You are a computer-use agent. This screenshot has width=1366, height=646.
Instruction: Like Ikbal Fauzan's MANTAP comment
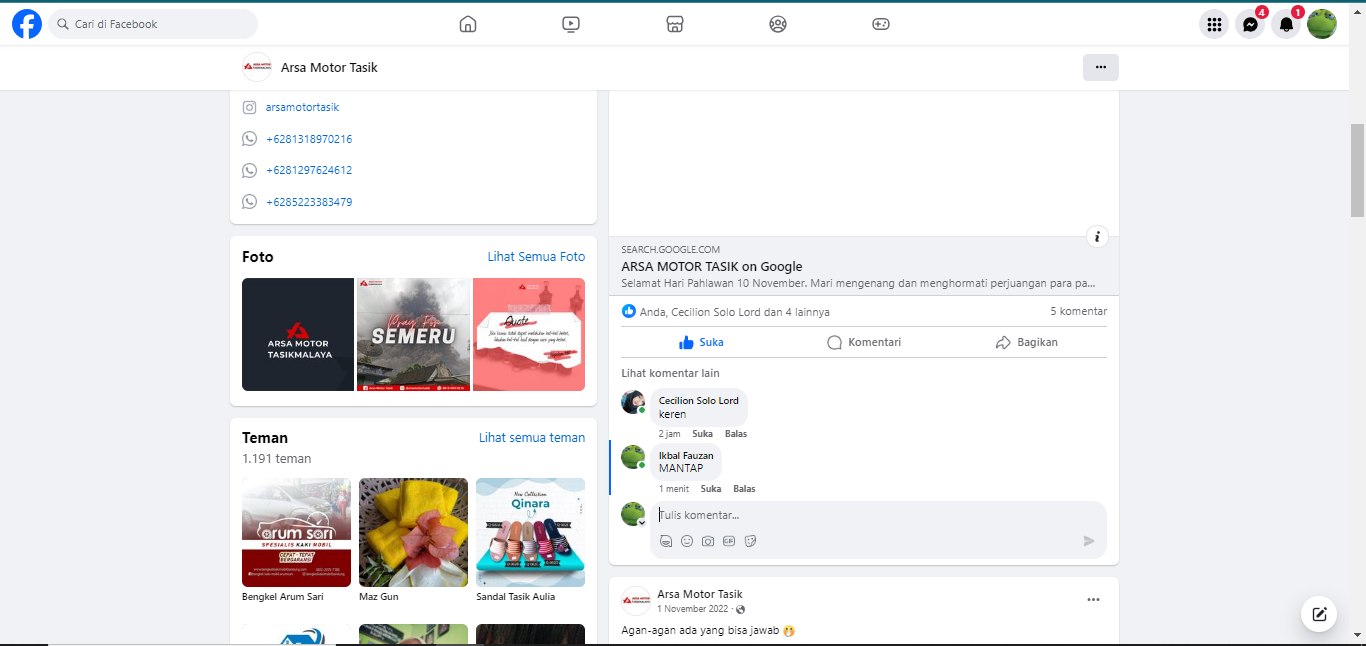coord(711,489)
